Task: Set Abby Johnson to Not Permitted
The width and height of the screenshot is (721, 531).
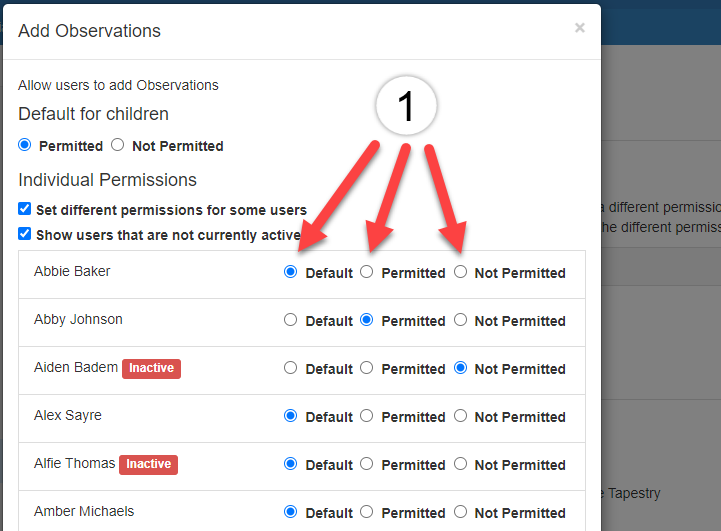Action: (x=460, y=320)
